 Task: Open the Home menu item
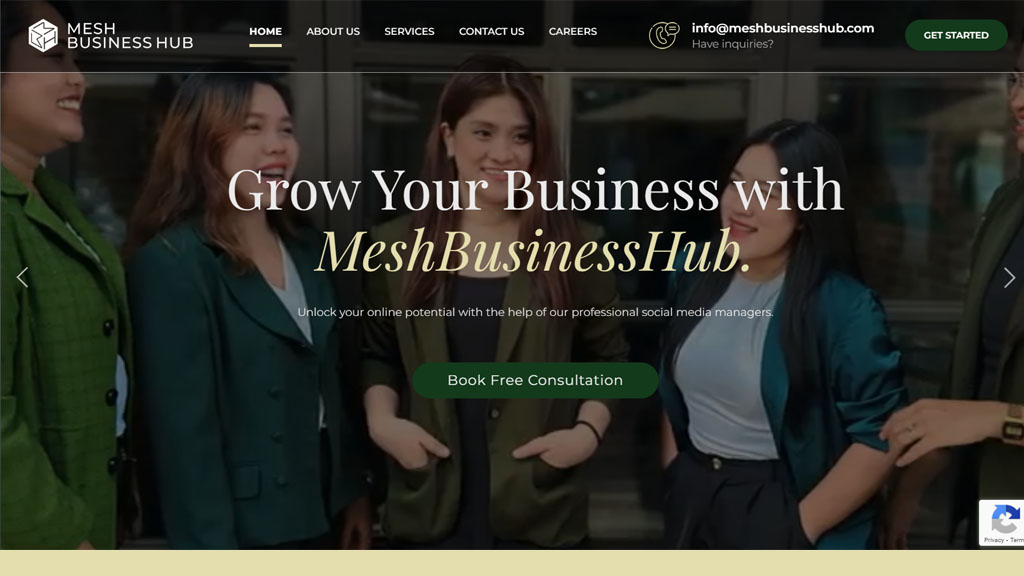[265, 31]
